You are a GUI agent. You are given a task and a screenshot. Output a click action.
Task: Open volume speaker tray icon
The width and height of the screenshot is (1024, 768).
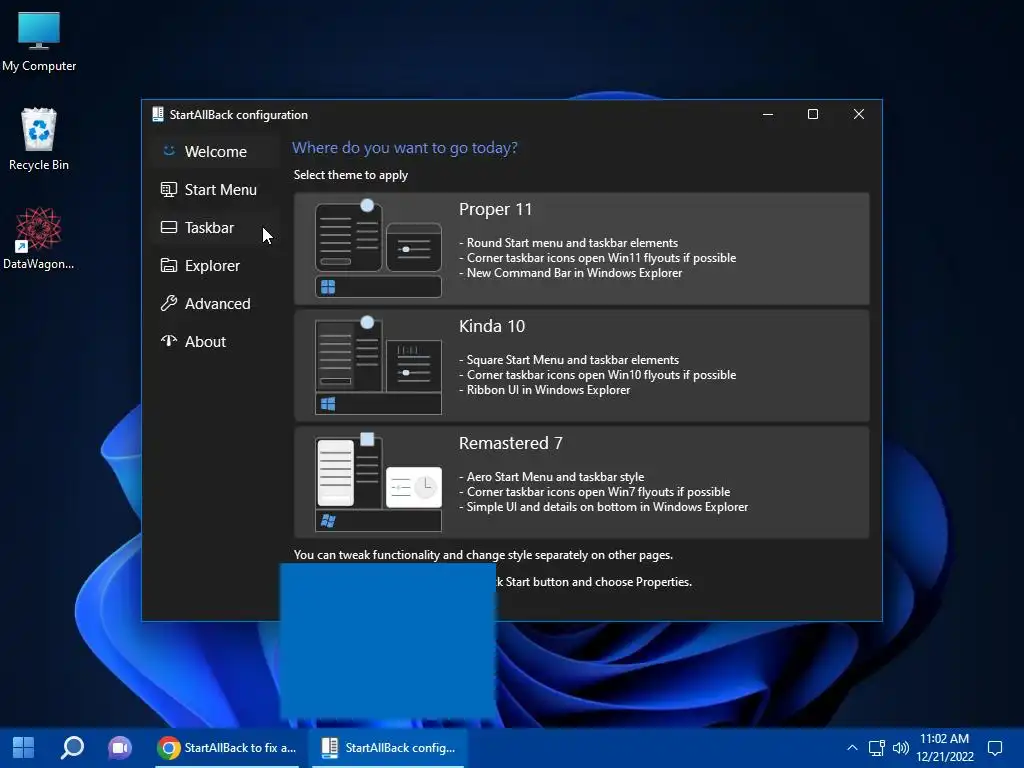[901, 748]
